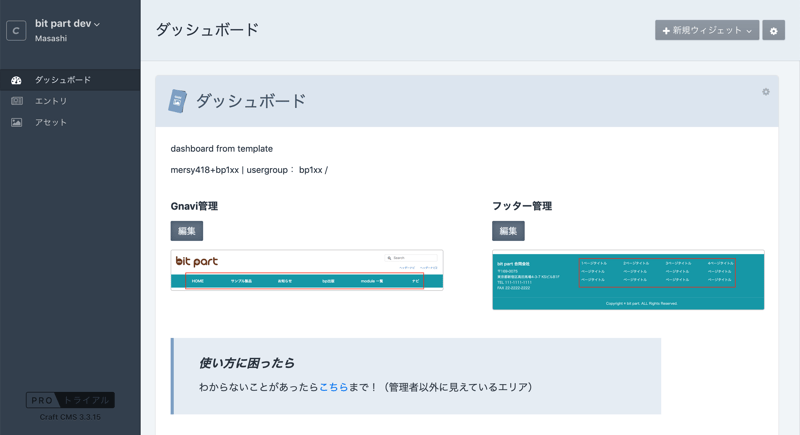Click the small widget settings gear
The width and height of the screenshot is (800, 435).
coord(766,92)
